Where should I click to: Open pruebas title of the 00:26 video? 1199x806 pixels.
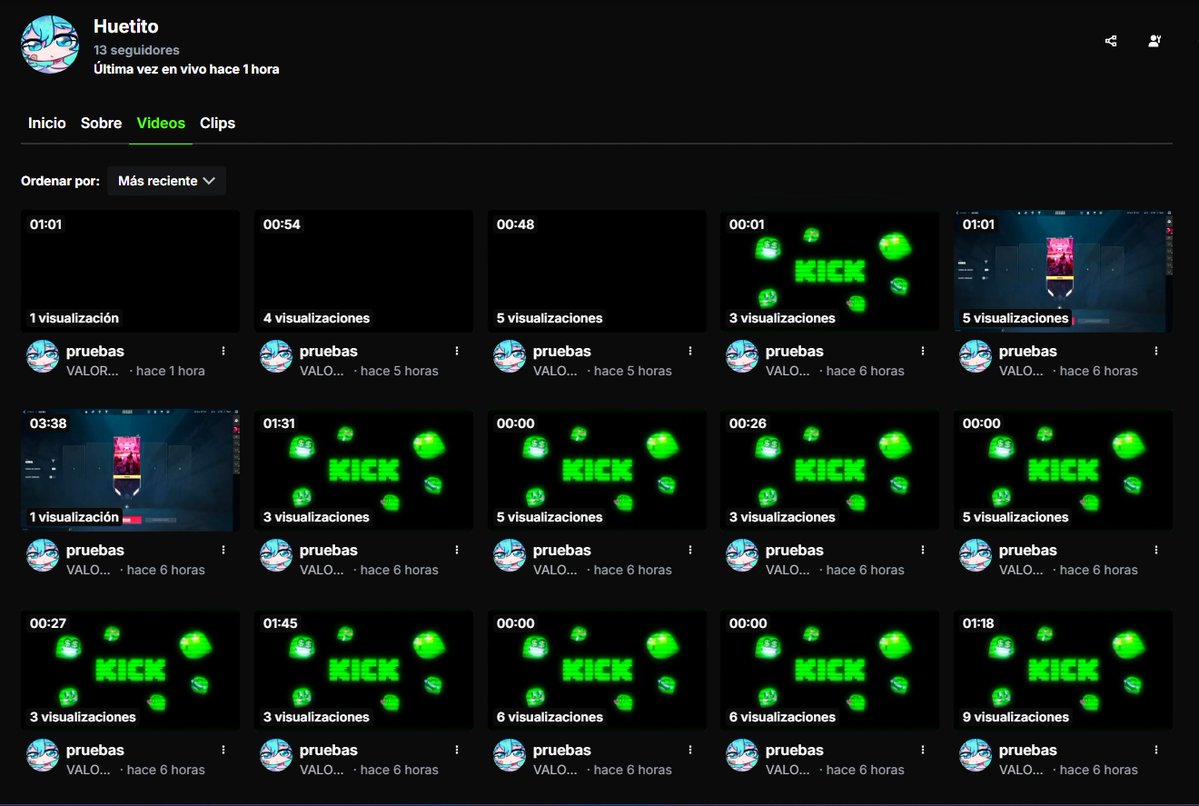794,550
